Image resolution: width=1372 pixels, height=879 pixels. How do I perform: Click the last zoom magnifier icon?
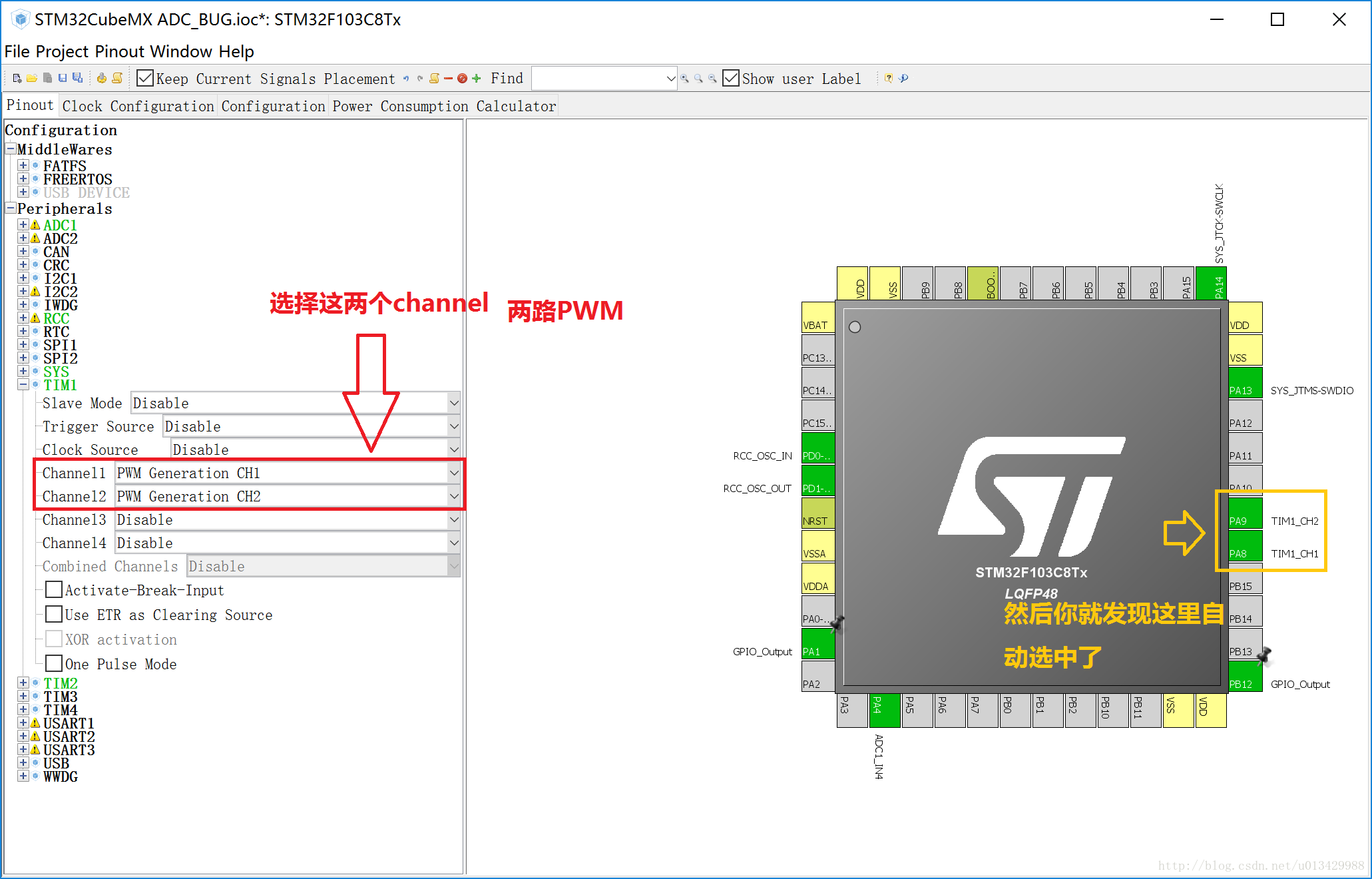point(712,79)
